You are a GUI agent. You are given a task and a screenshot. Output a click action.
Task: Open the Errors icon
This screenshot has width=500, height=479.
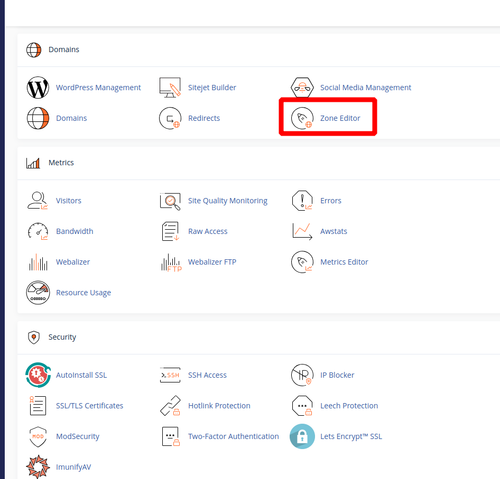(302, 201)
